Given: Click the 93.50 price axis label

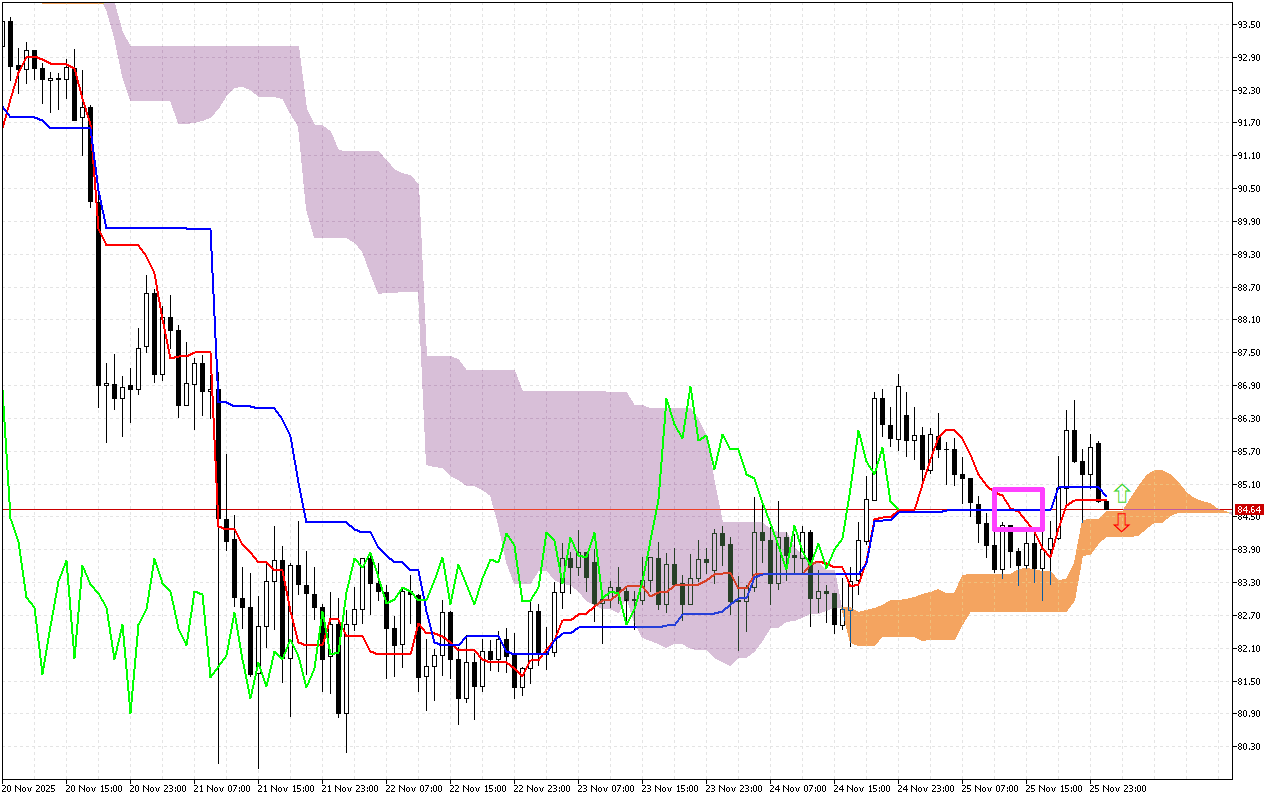Looking at the screenshot, I should point(1250,24).
